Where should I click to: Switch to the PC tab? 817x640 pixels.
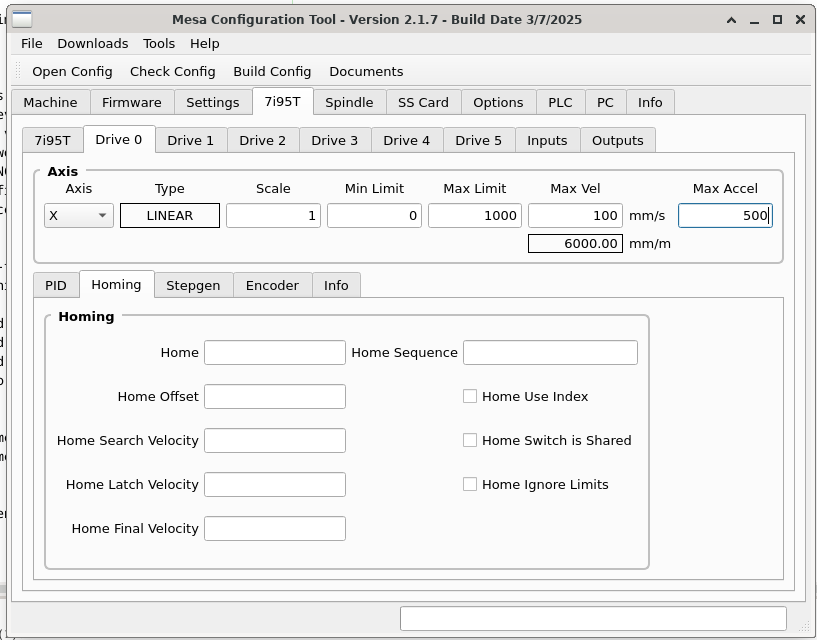point(605,102)
